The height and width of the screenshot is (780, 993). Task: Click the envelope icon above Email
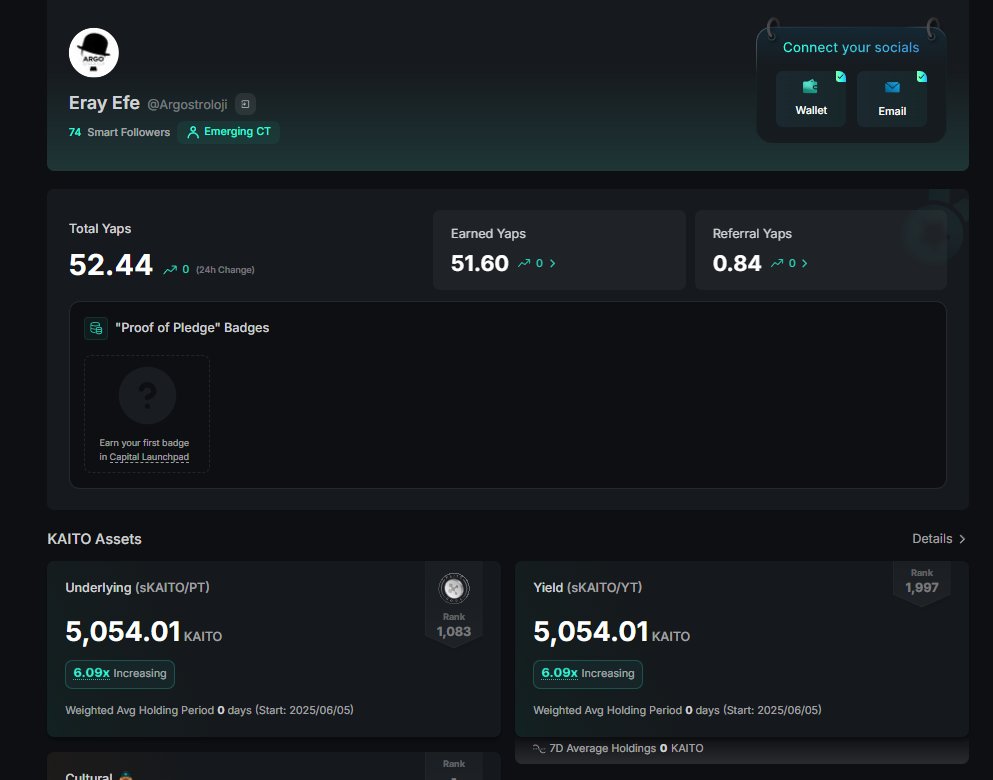892,87
